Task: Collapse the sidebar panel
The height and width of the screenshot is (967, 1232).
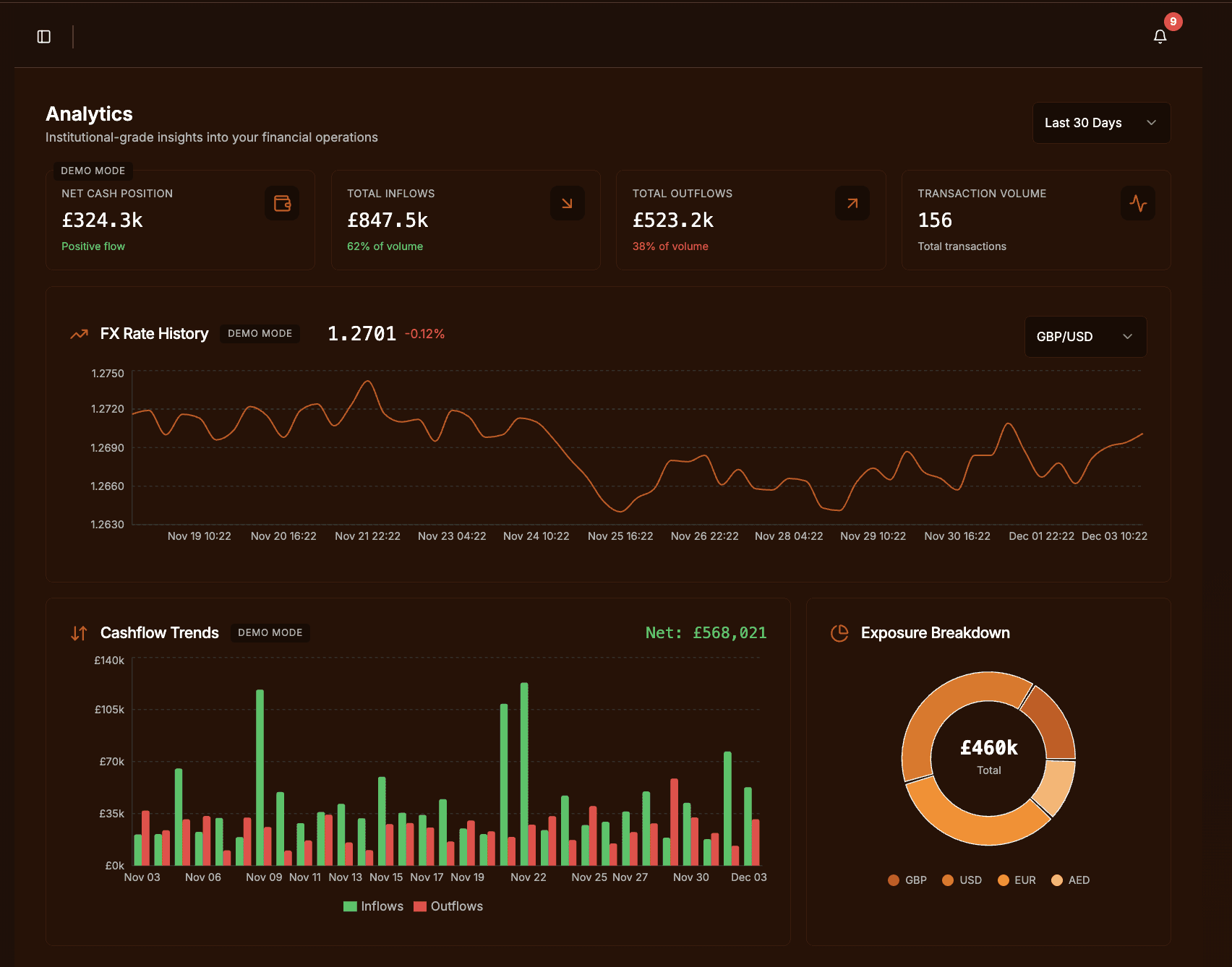Action: click(x=43, y=36)
